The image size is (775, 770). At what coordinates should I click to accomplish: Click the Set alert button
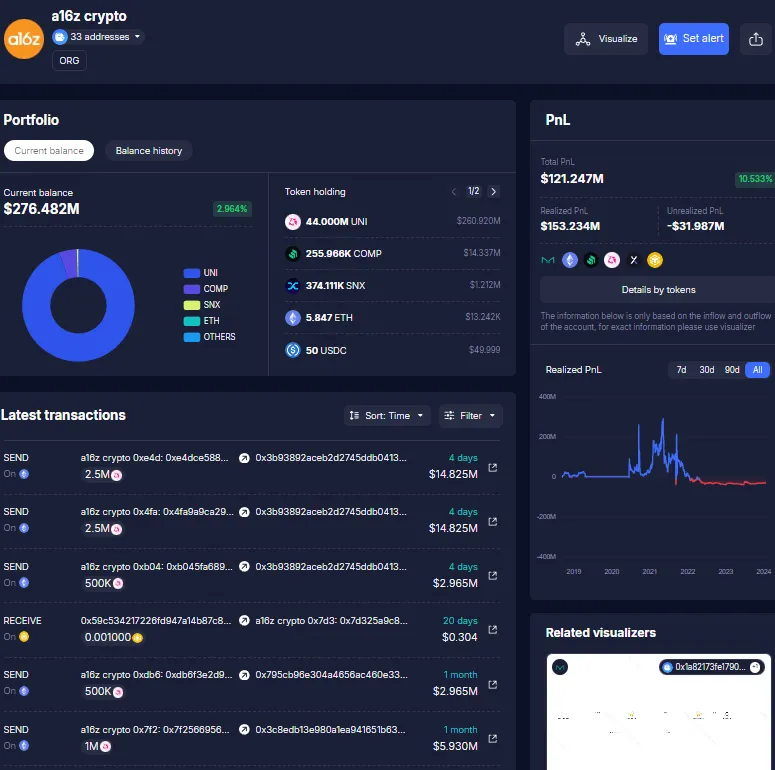coord(693,39)
